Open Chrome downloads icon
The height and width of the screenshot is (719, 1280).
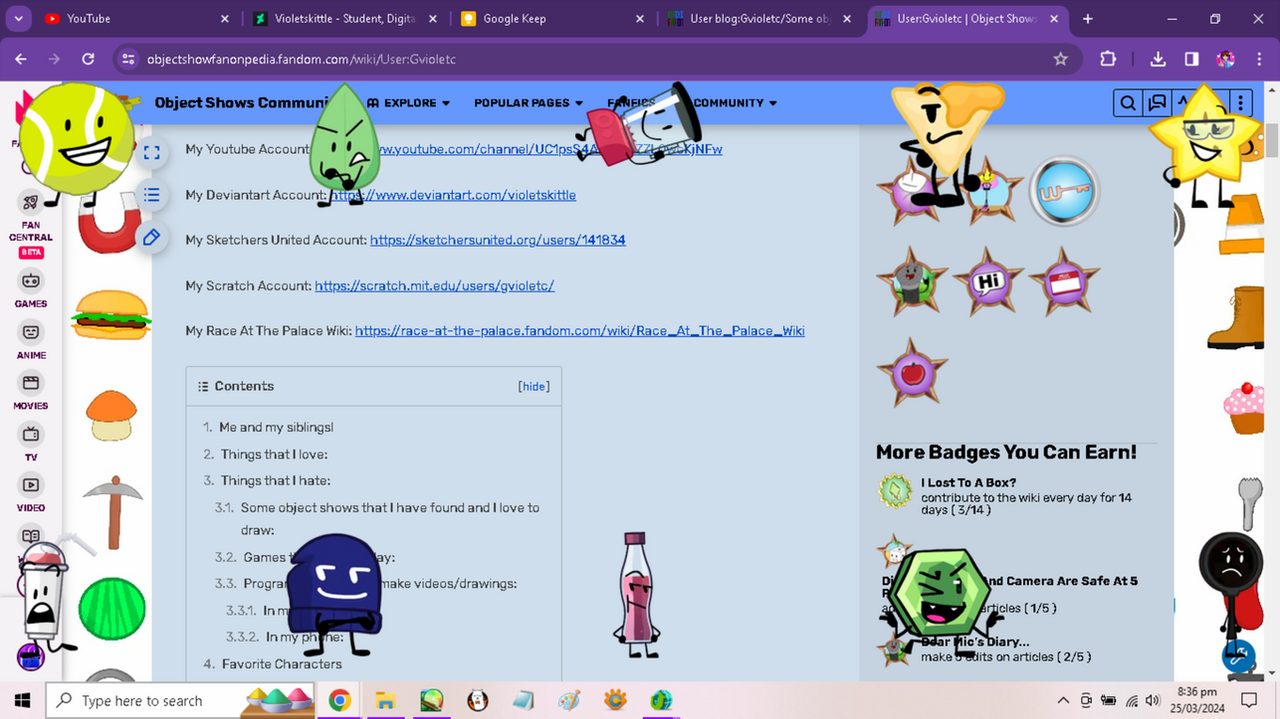click(1158, 59)
